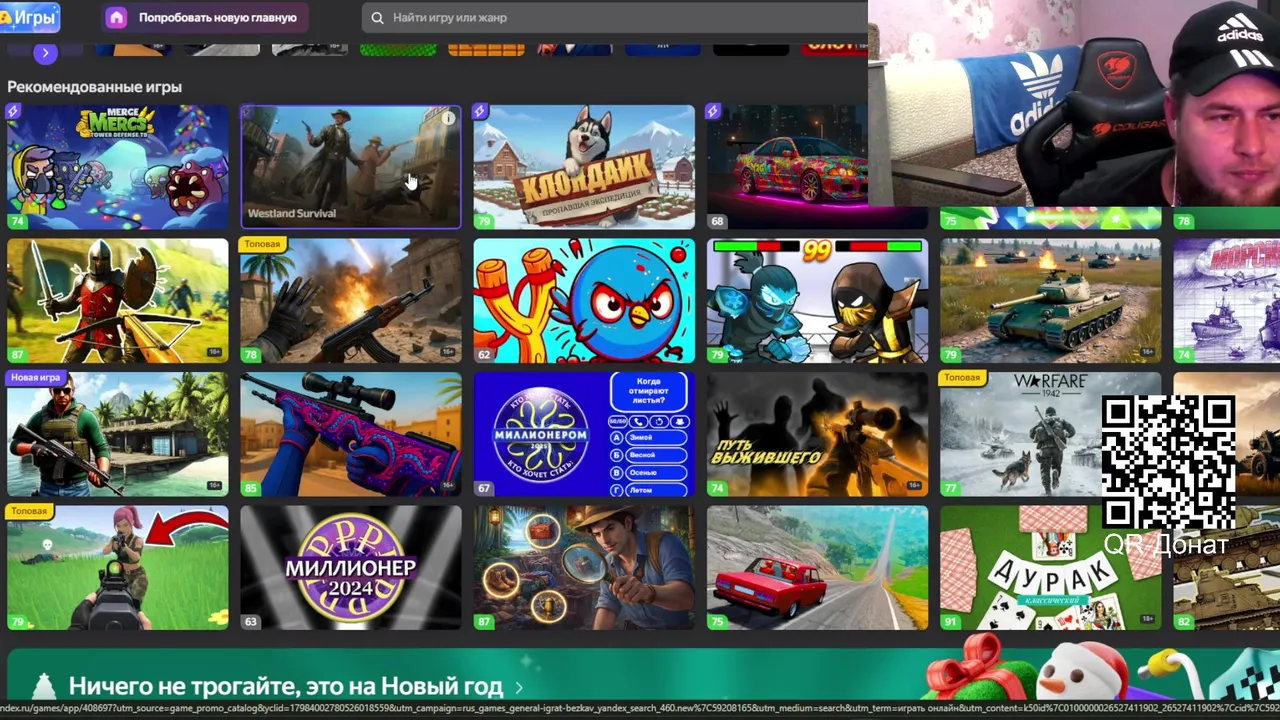Image resolution: width=1280 pixels, height=720 pixels.
Task: Open hidden object explorer game thumbnail
Action: click(x=584, y=568)
